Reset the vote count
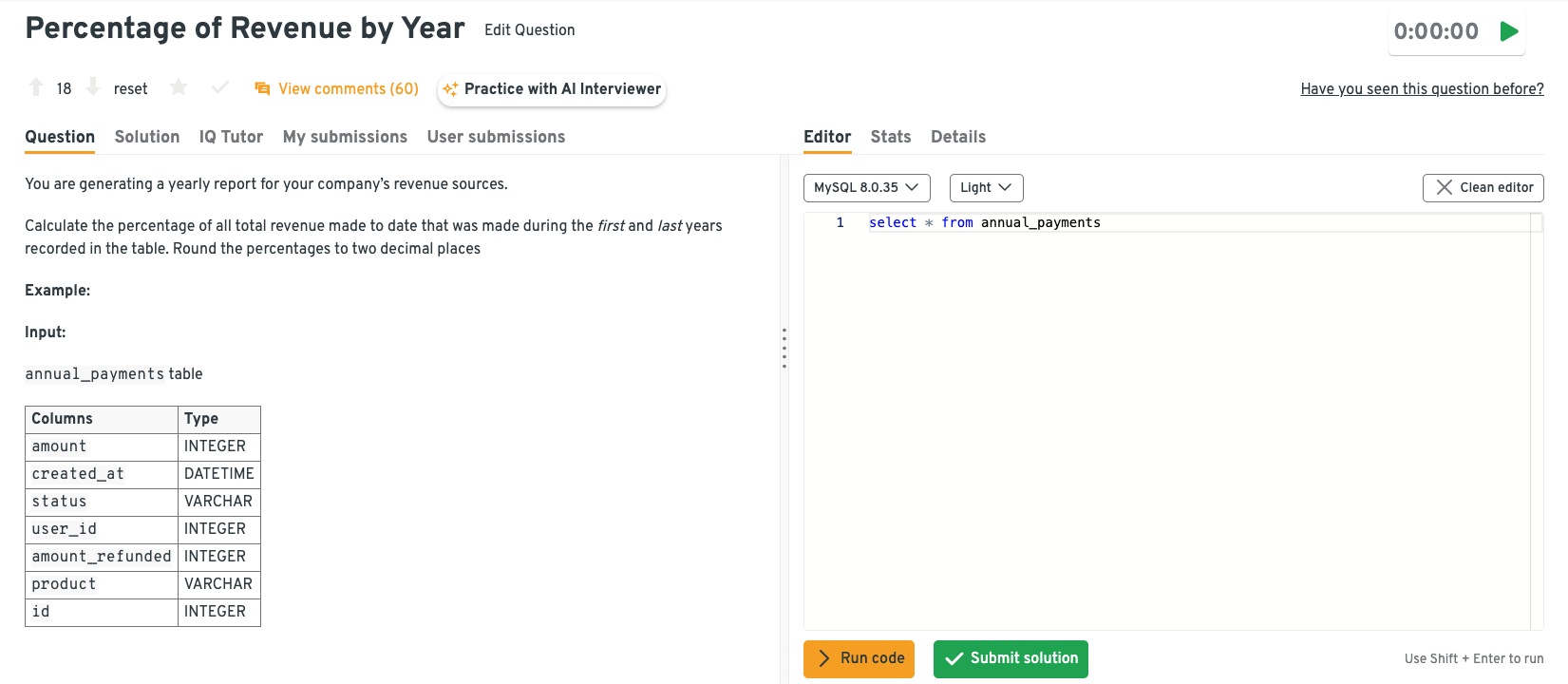1568x684 pixels. pyautogui.click(x=130, y=89)
